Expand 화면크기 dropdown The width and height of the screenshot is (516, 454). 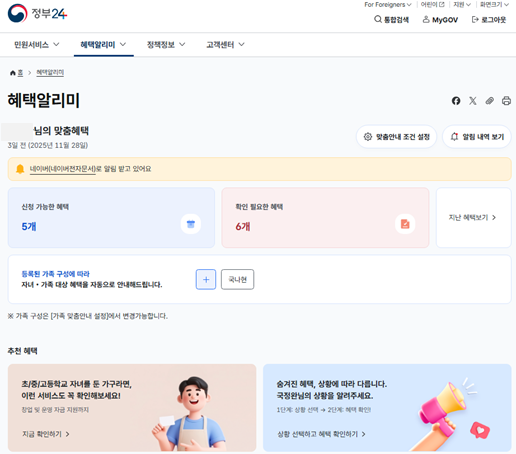[494, 5]
